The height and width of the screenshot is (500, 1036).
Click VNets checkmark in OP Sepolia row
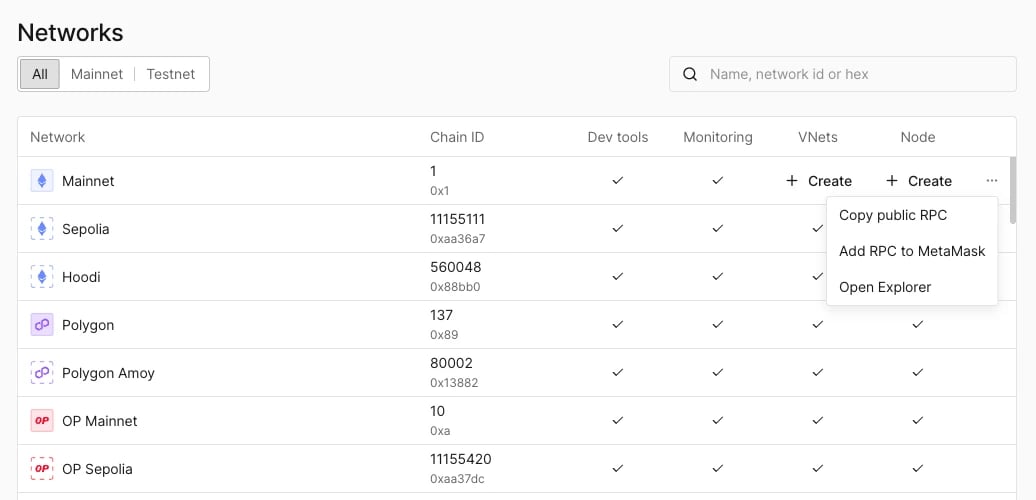(x=817, y=468)
